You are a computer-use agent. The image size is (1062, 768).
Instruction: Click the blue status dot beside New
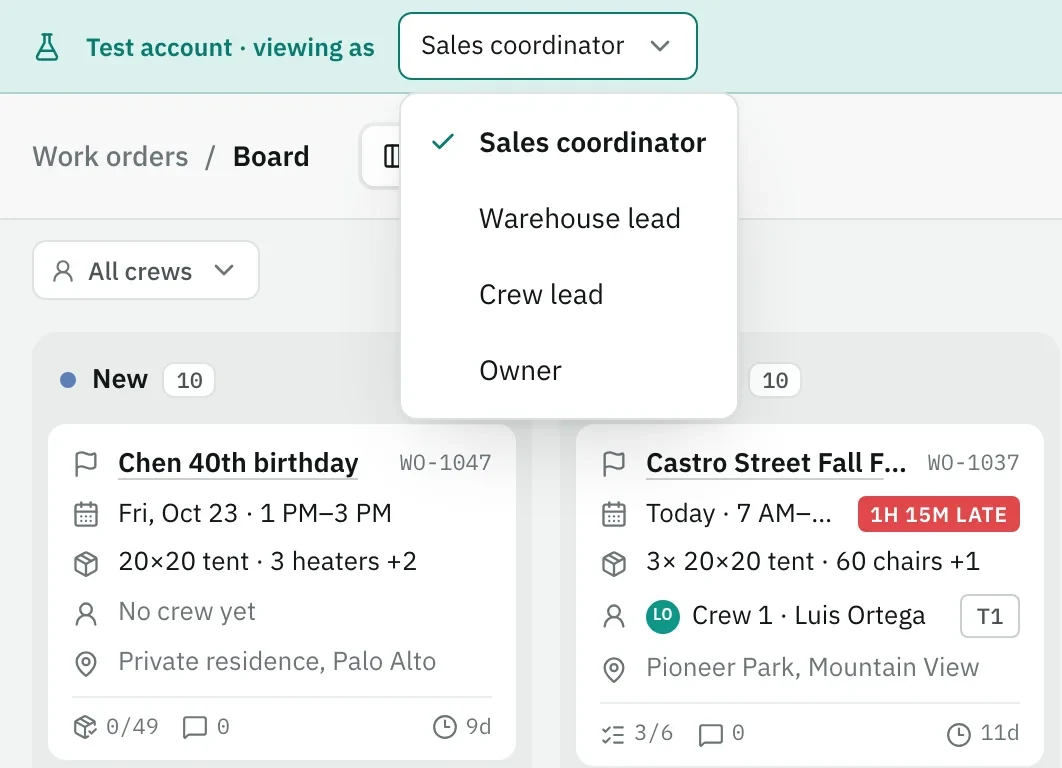pyautogui.click(x=68, y=380)
